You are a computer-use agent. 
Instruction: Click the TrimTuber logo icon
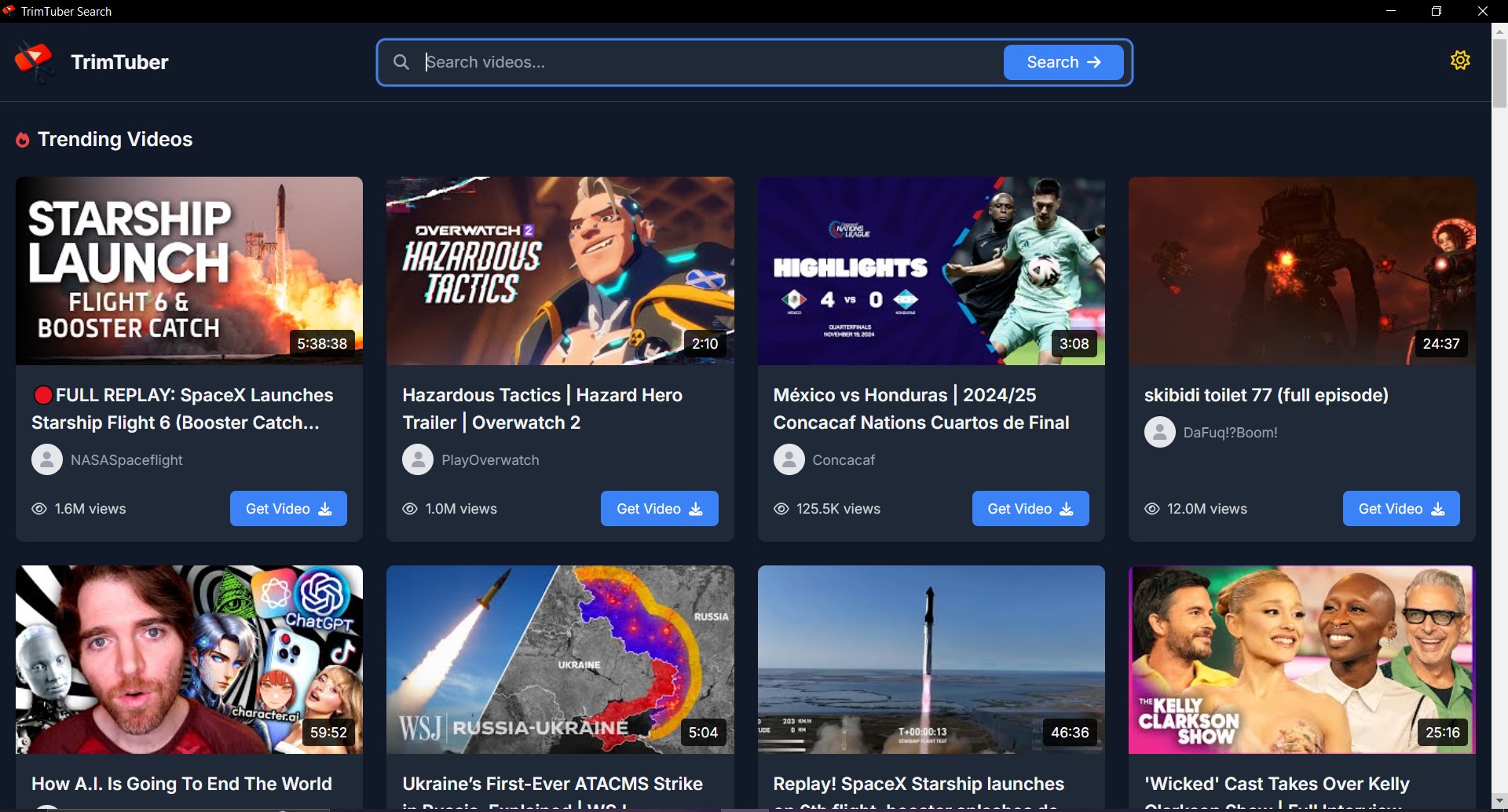(x=35, y=62)
